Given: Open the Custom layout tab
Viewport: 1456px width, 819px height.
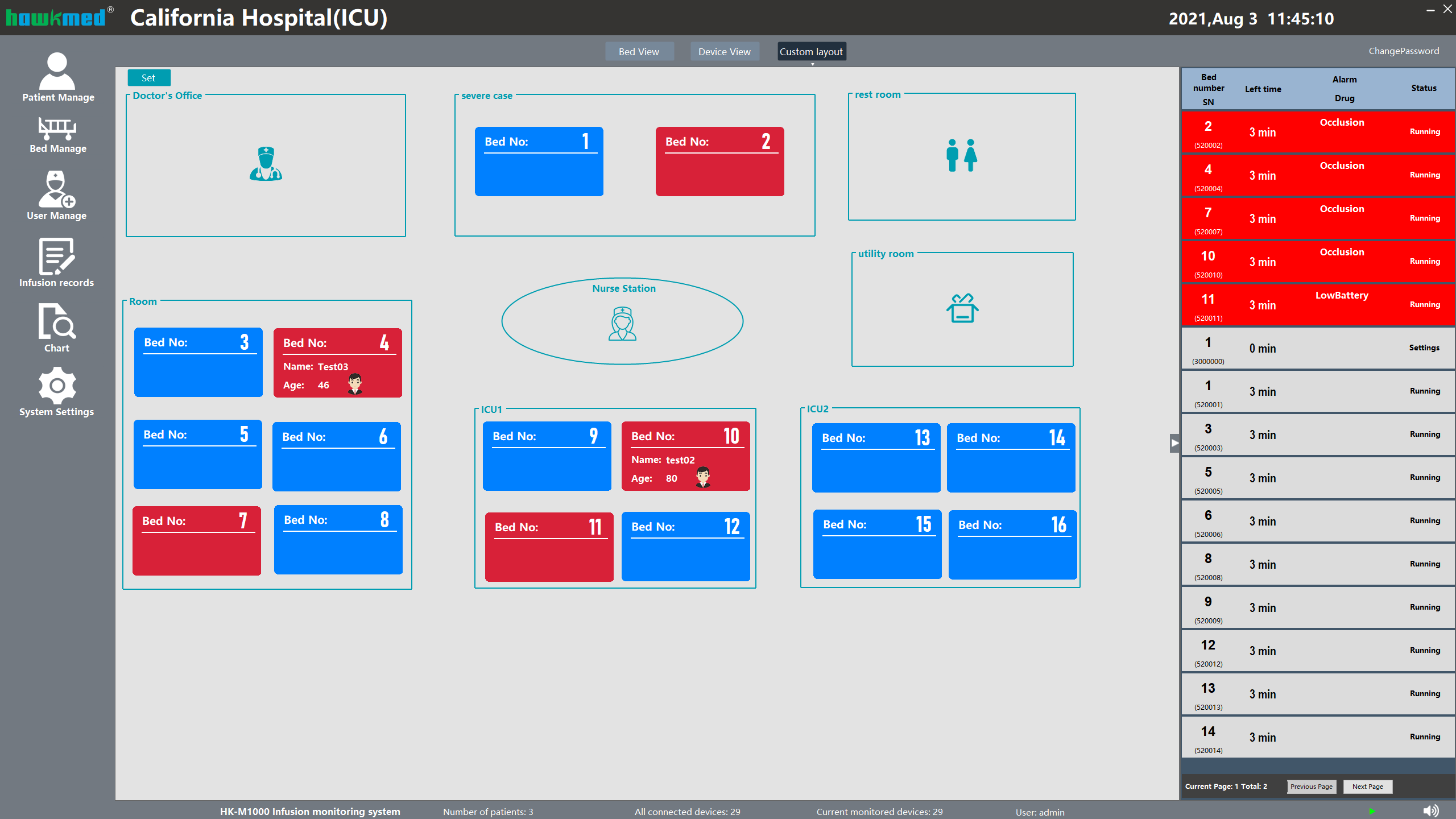Looking at the screenshot, I should tap(811, 52).
